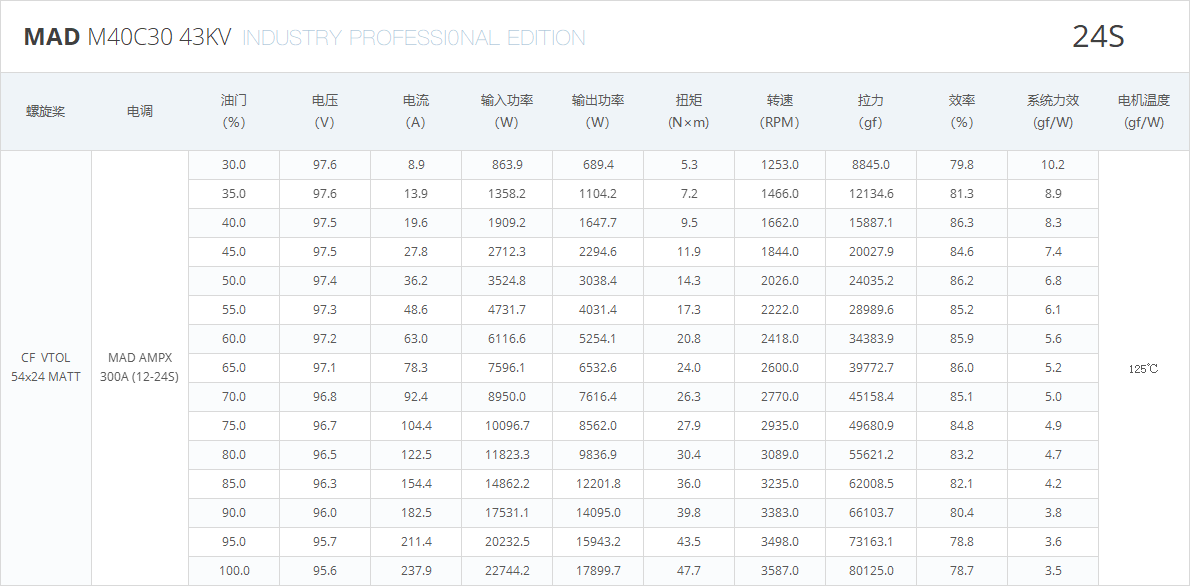1190x586 pixels.
Task: Select the 螺旋桨 column header
Action: (x=46, y=112)
